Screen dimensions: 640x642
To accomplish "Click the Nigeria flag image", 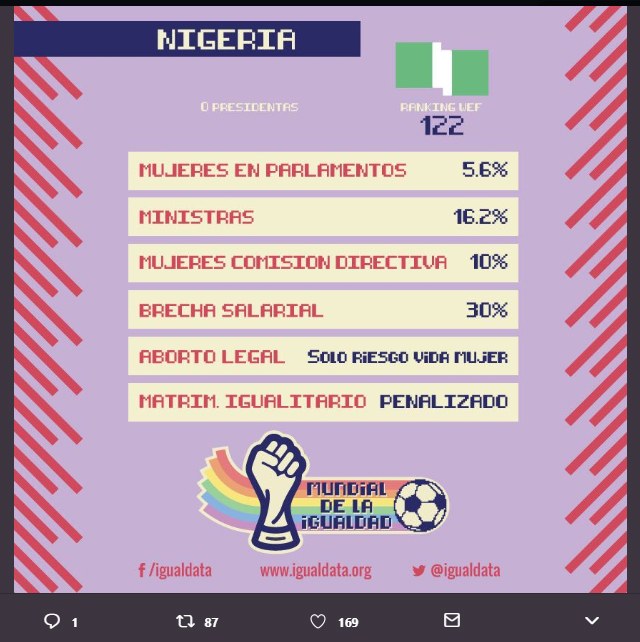I will click(441, 68).
